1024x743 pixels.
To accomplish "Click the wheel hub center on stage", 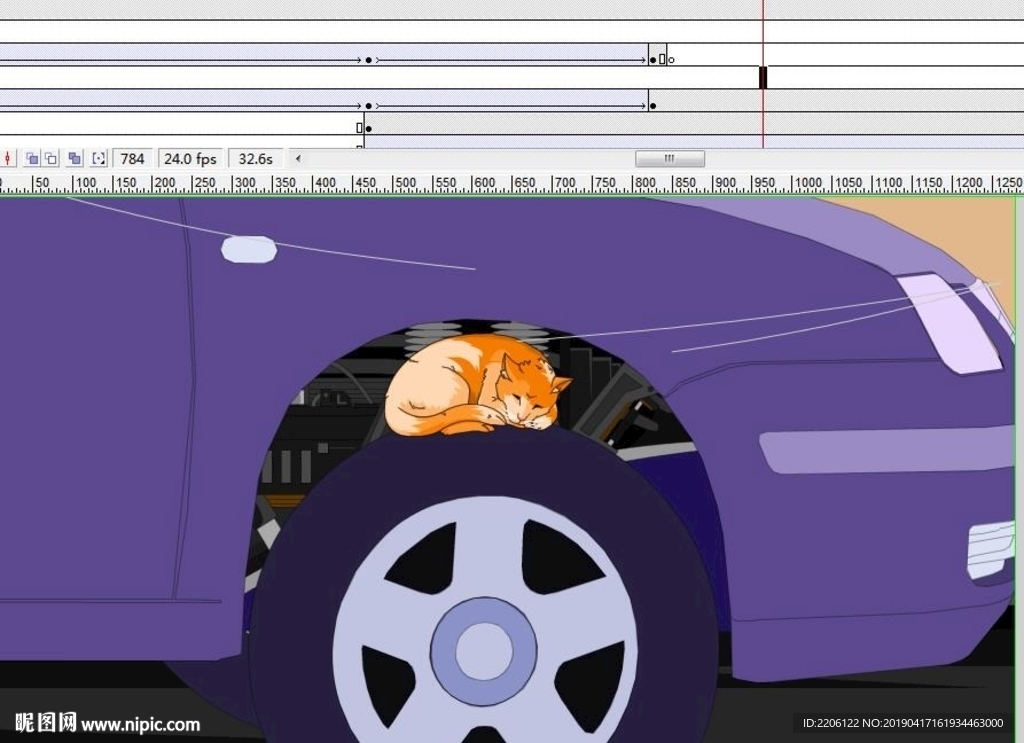I will [484, 650].
